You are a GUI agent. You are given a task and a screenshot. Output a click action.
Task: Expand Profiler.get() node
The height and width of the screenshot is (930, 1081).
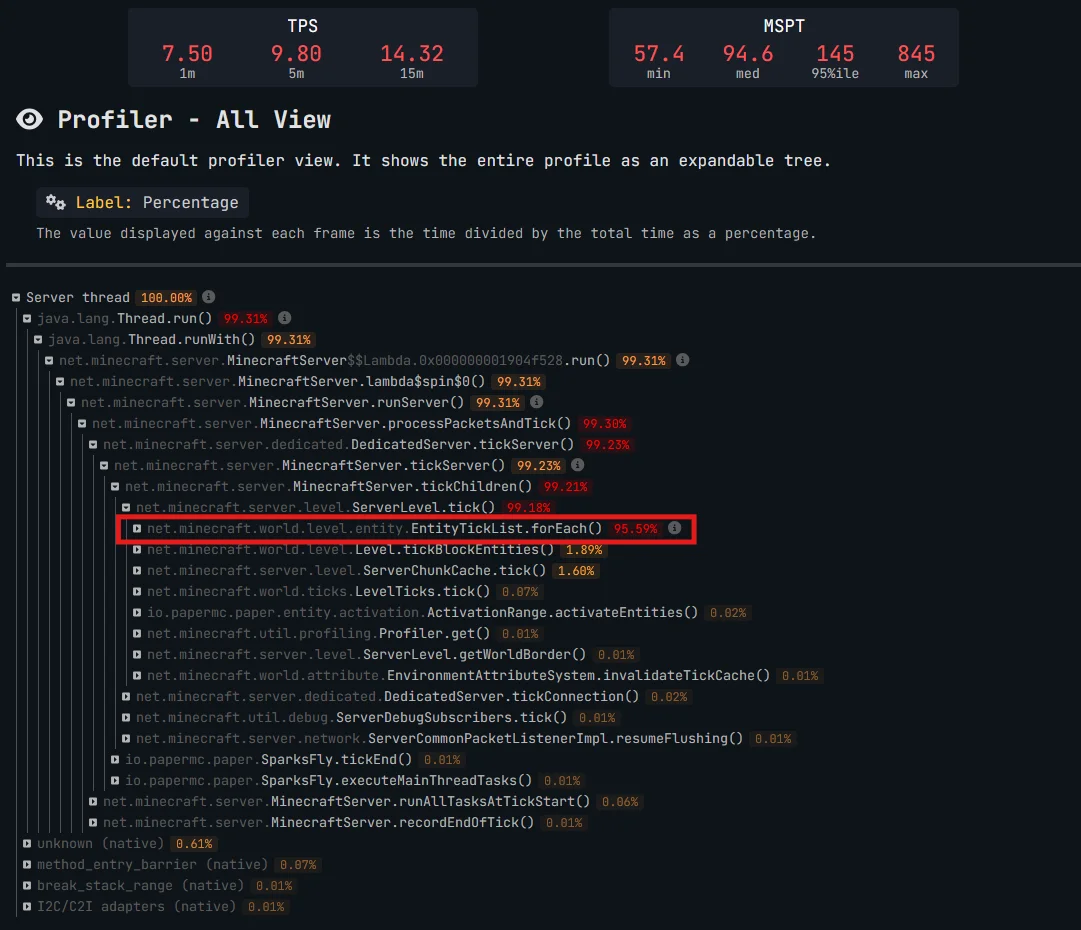coord(137,634)
